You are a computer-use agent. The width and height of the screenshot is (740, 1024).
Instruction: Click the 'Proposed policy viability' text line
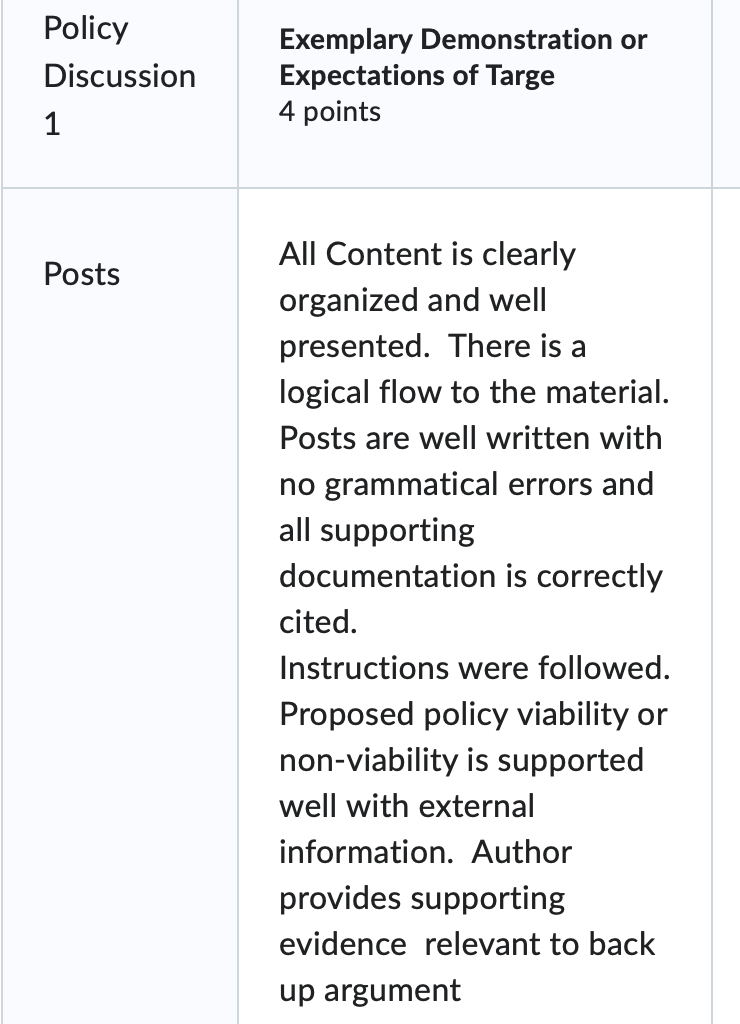click(x=474, y=714)
